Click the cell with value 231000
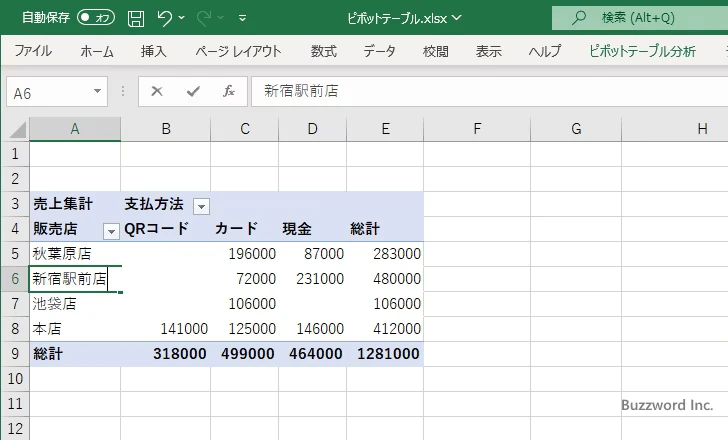 point(312,278)
